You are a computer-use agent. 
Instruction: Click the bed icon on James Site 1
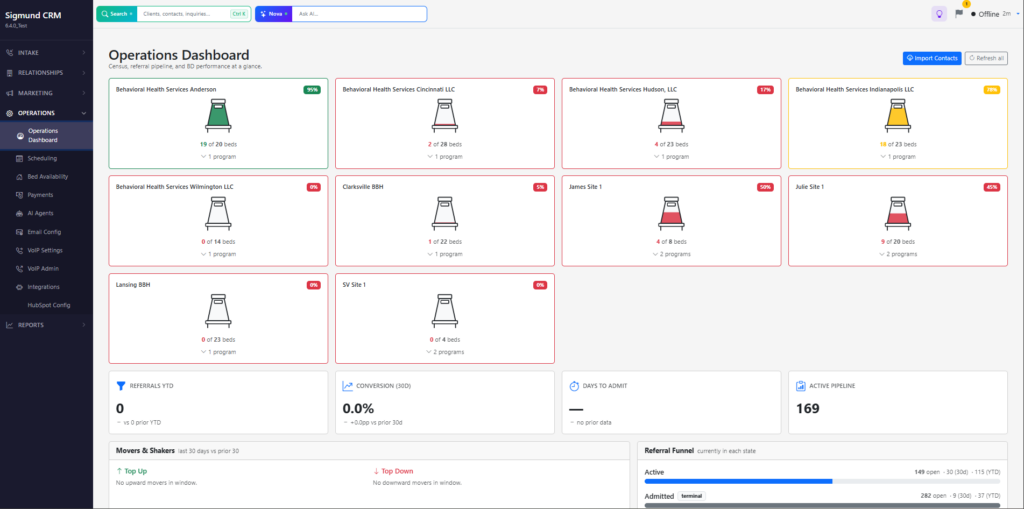pyautogui.click(x=671, y=212)
